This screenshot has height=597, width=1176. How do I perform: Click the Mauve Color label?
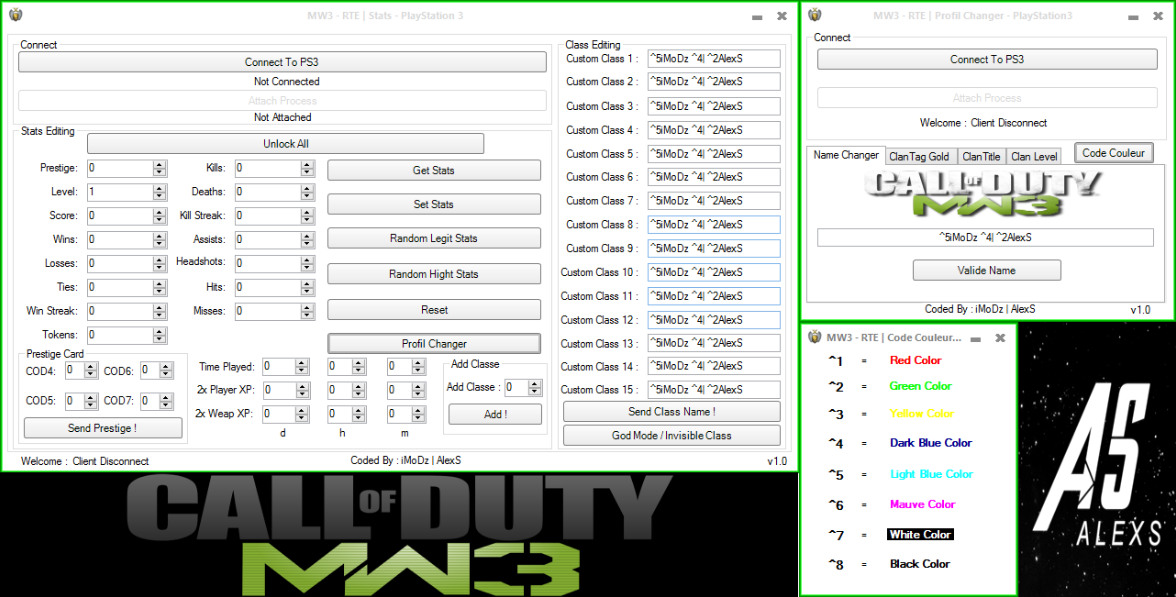[x=922, y=505]
